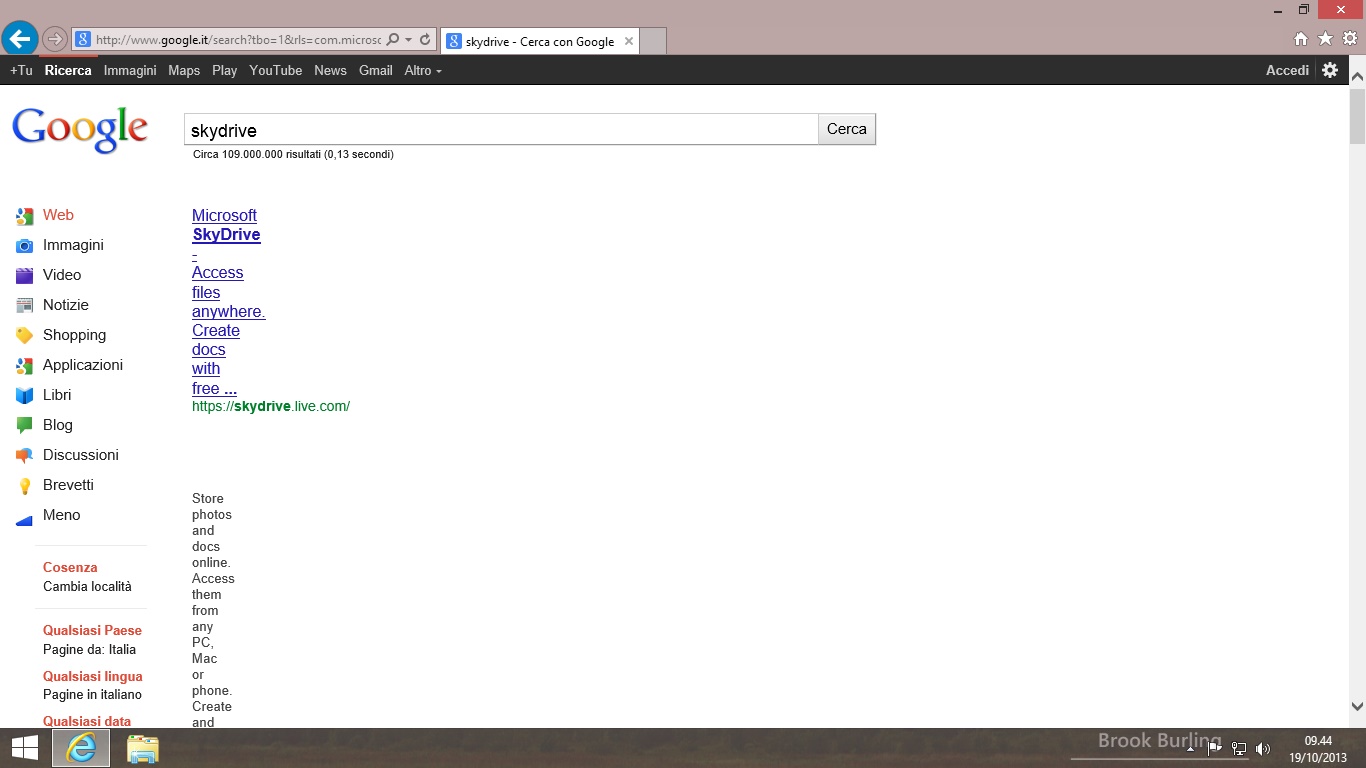Image resolution: width=1366 pixels, height=768 pixels.
Task: Open Play in Google top bar
Action: 225,70
